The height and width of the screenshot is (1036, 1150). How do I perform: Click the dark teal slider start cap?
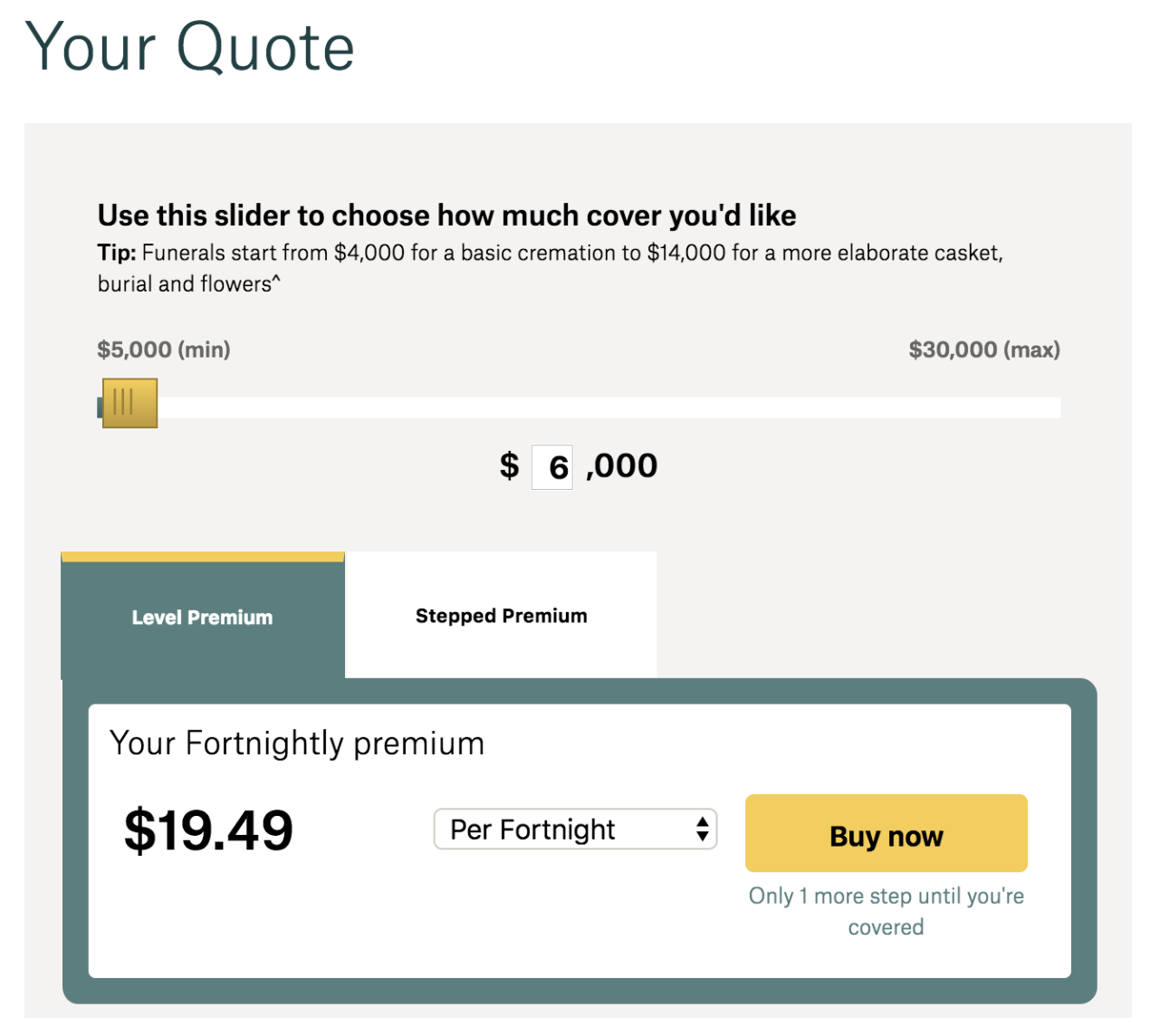pyautogui.click(x=100, y=408)
